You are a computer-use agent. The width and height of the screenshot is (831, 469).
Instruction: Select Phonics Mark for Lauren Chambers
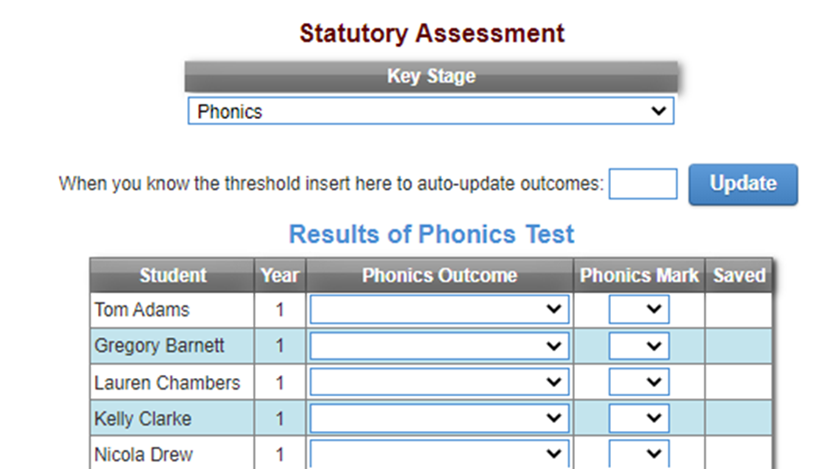click(639, 382)
